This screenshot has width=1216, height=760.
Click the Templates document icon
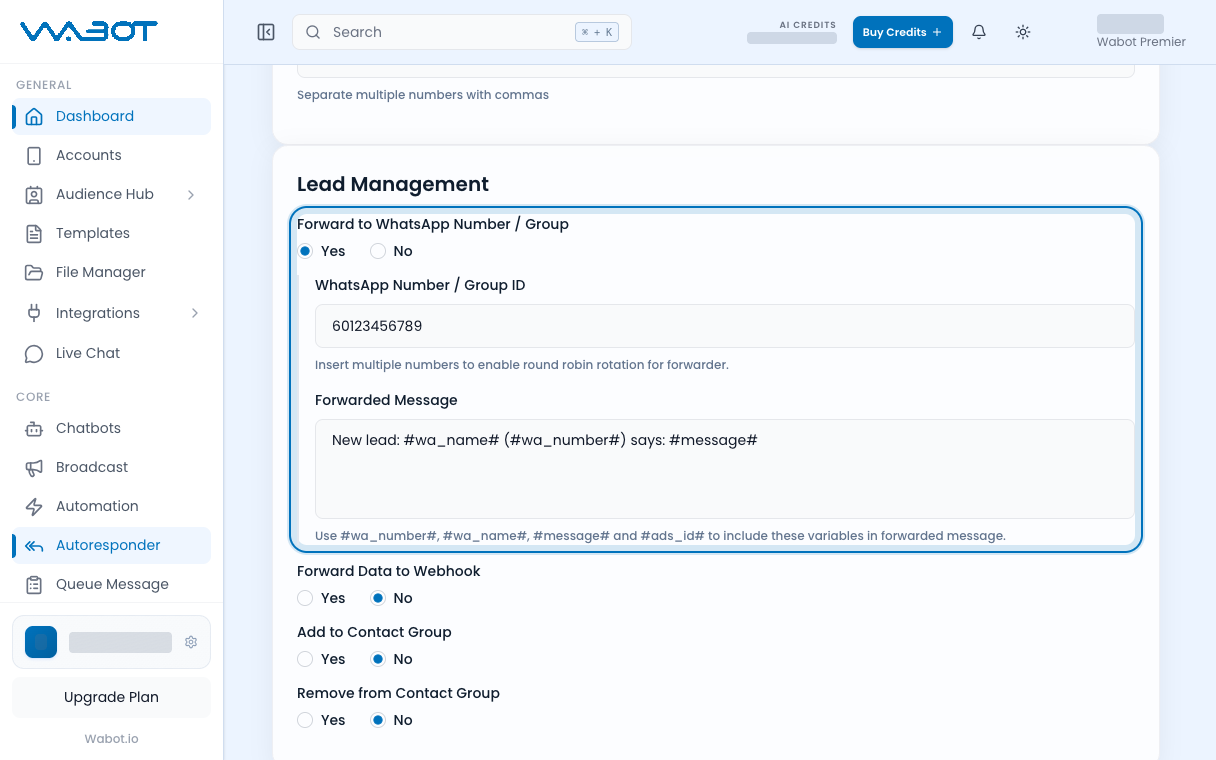pos(34,233)
